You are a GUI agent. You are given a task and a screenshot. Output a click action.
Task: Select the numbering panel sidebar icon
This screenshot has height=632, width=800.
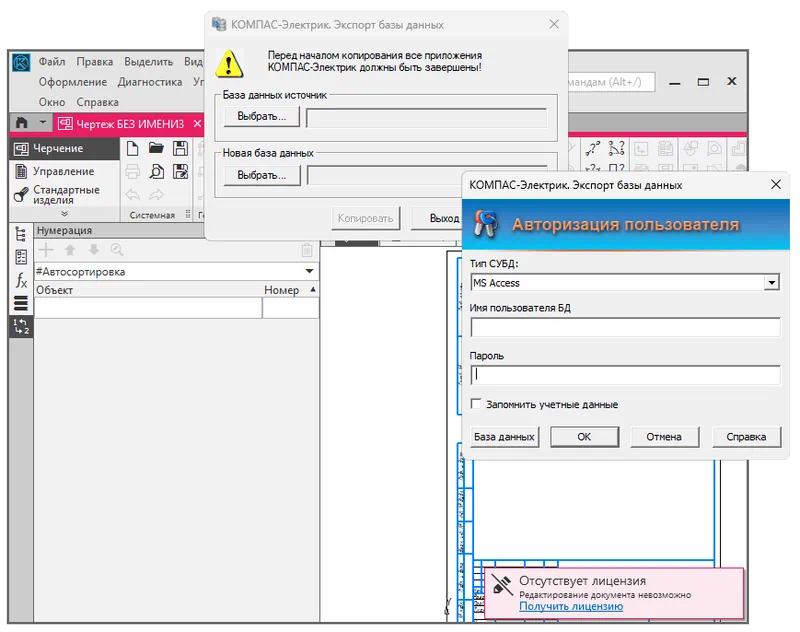(21, 326)
